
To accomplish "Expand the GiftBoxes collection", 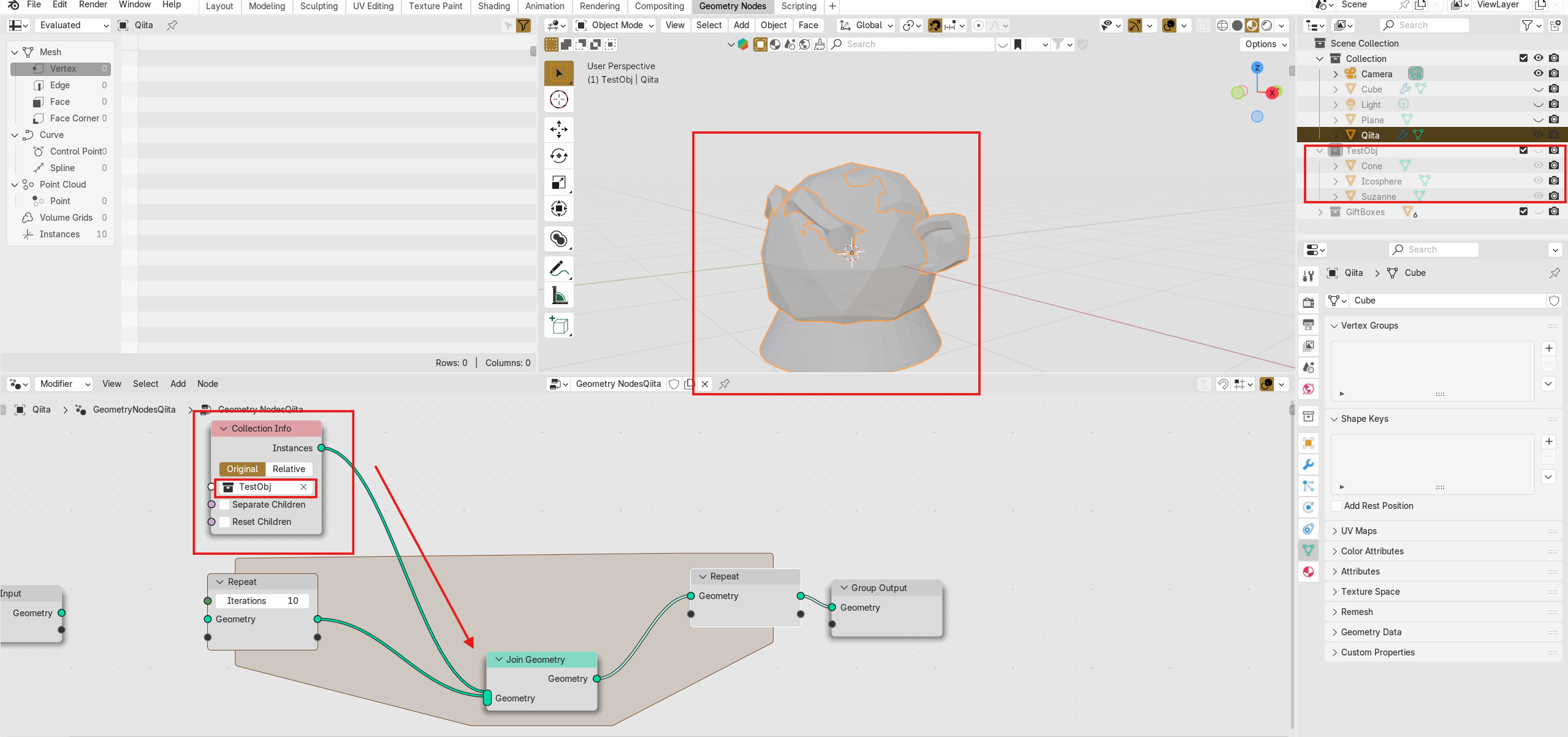I will 1320,212.
